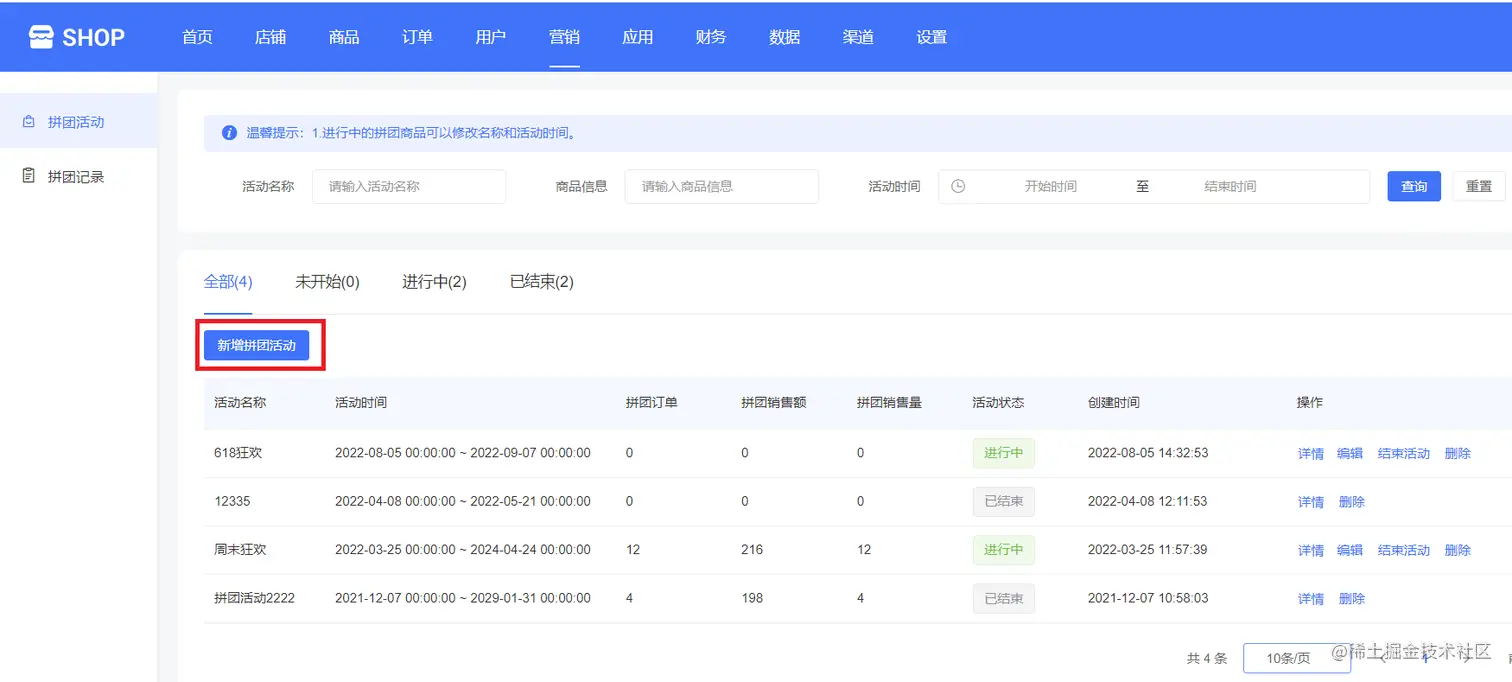Switch to the 已结束(2) tab

[542, 282]
